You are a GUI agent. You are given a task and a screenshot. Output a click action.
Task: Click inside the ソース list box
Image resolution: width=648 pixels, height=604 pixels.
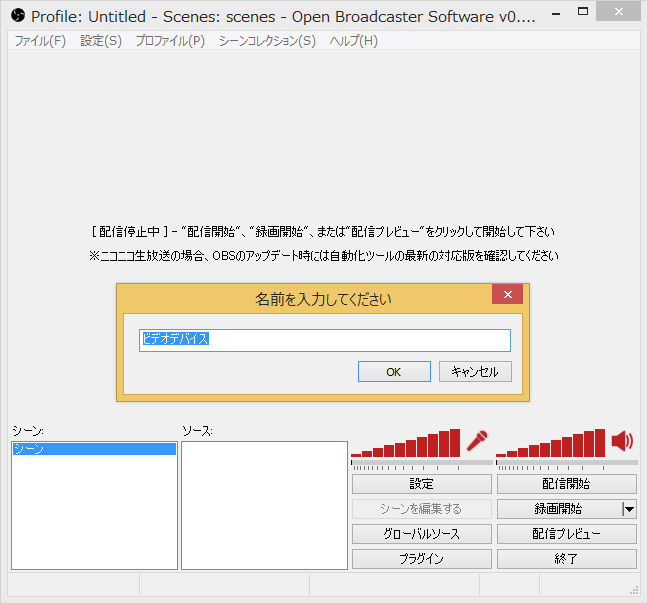tap(264, 505)
